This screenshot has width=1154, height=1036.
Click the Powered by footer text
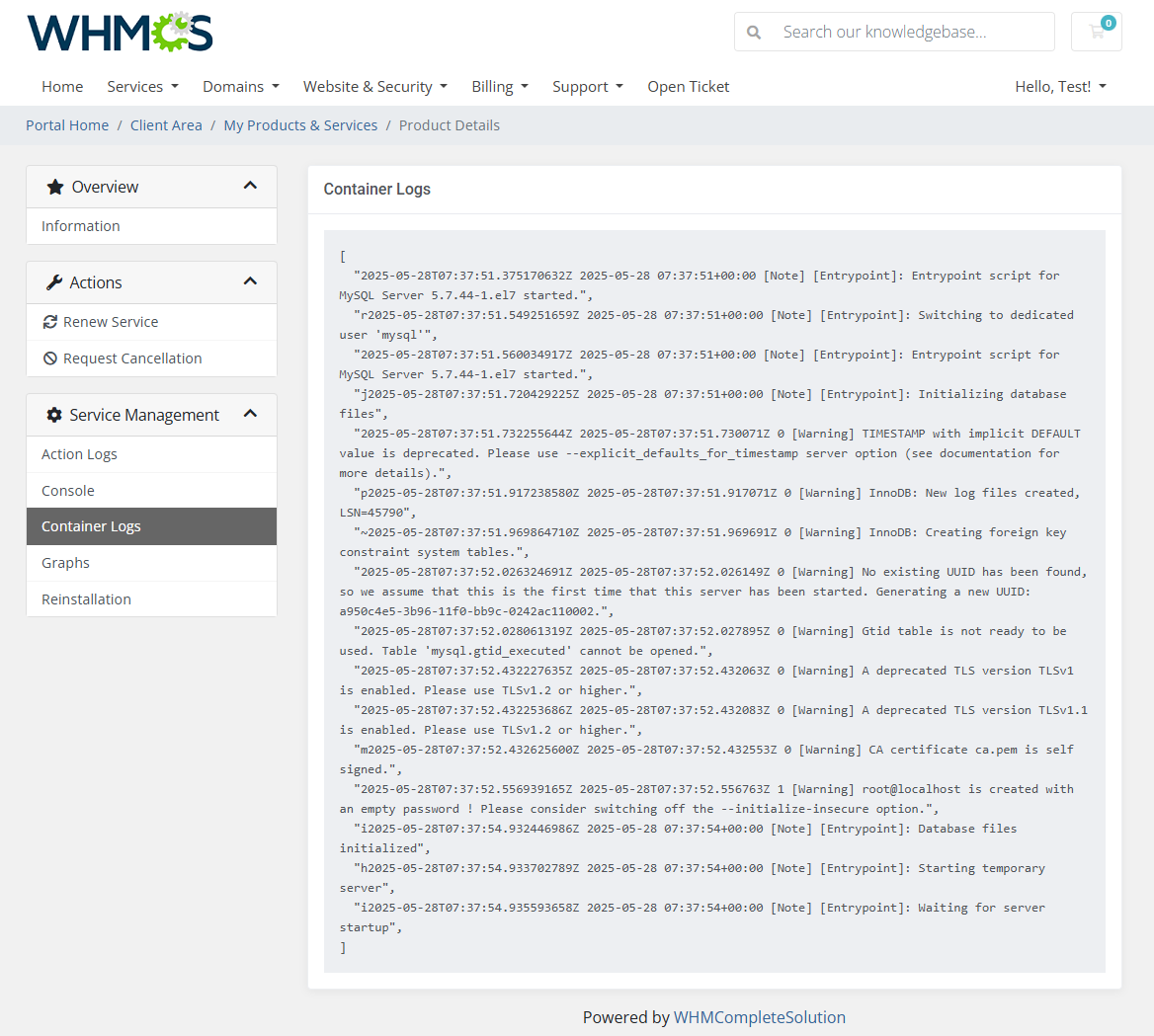coord(625,1017)
